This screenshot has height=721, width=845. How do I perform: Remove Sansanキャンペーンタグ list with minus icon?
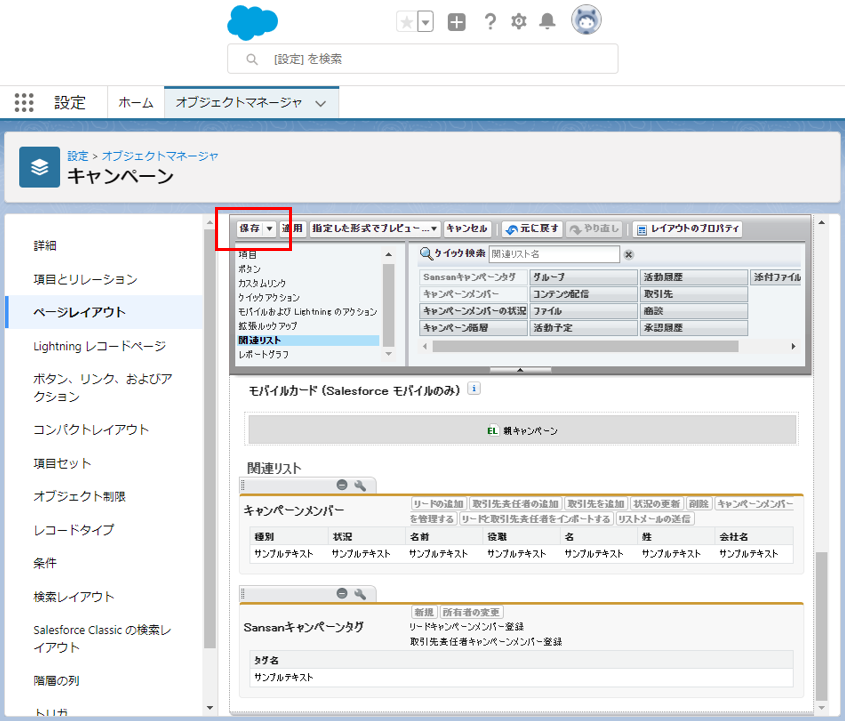pos(342,593)
